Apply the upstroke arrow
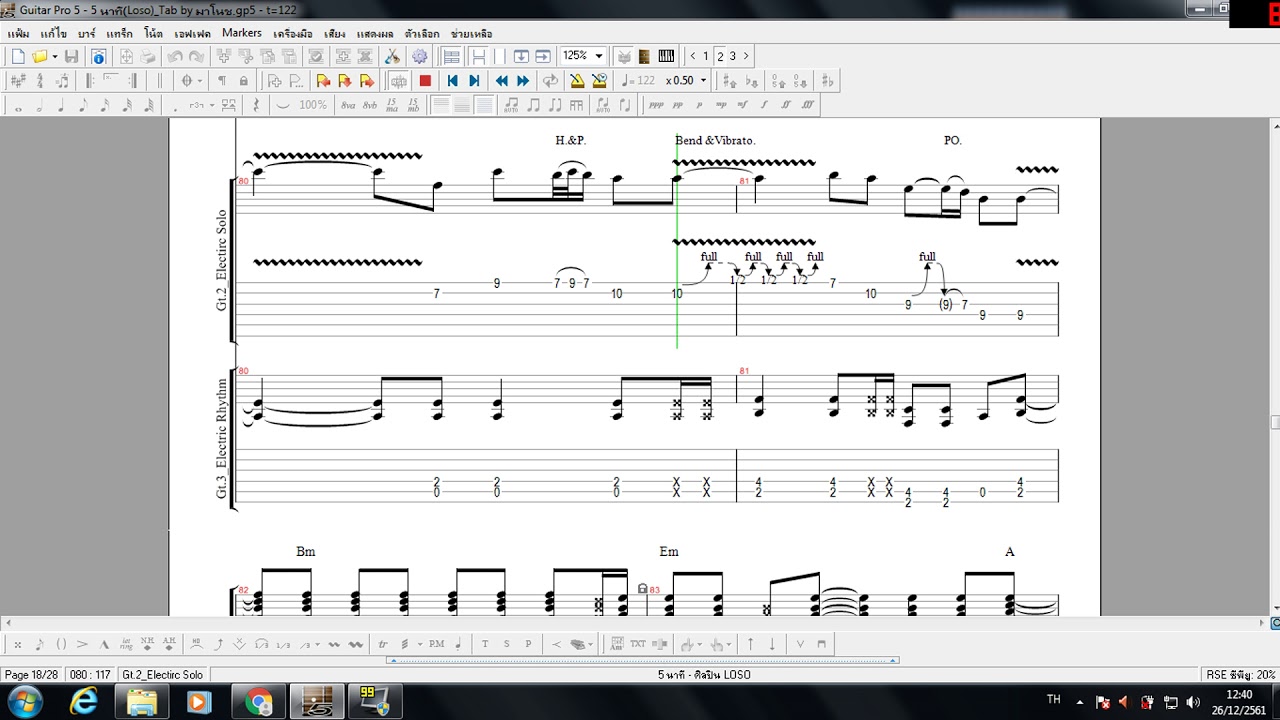 (750, 644)
